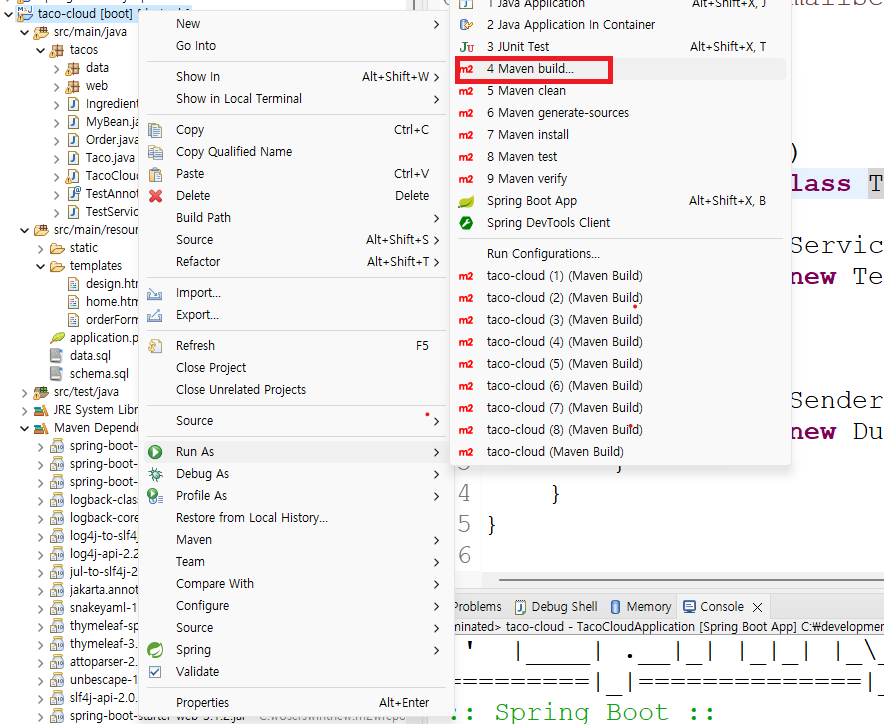Click the Debug Shell tab icon
This screenshot has height=724, width=884.
520,607
